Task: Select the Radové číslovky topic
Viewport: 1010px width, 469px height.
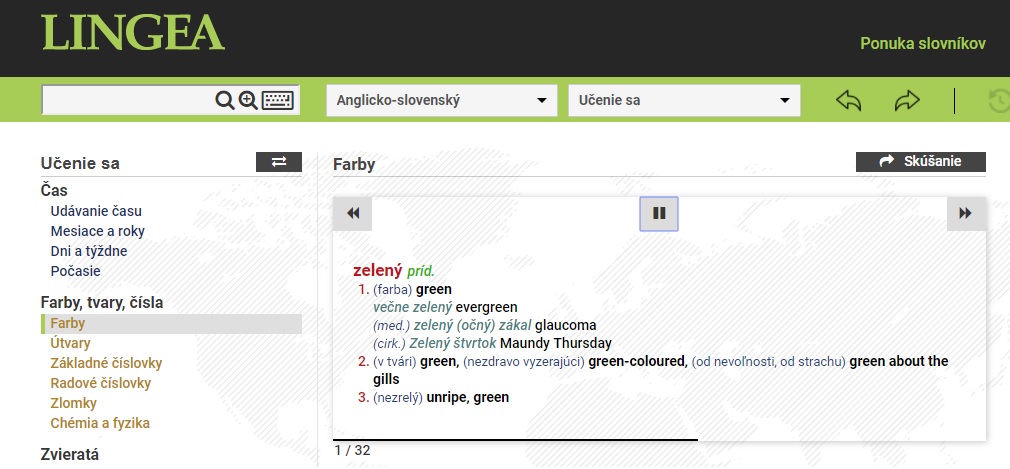Action: point(100,383)
